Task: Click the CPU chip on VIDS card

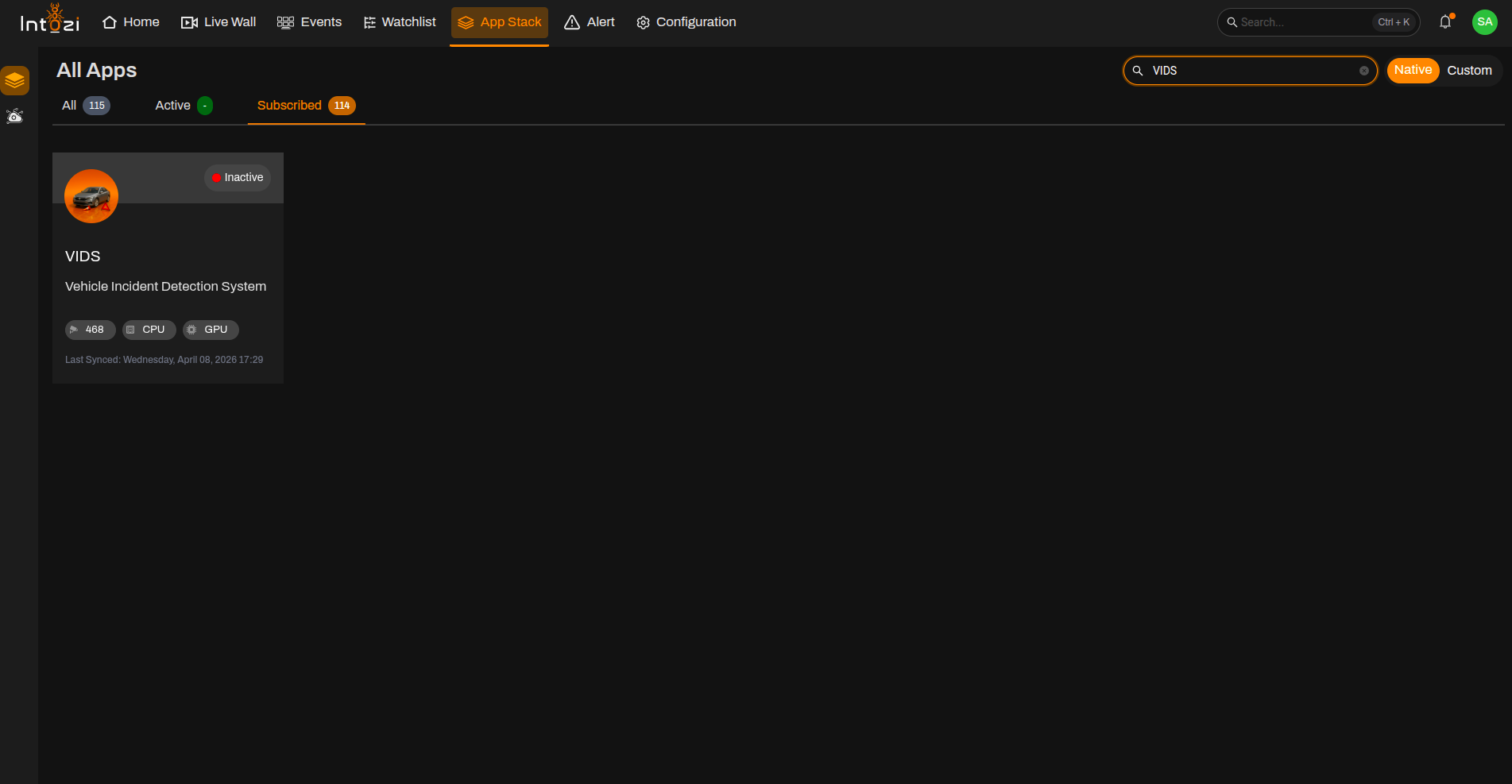Action: click(x=149, y=330)
